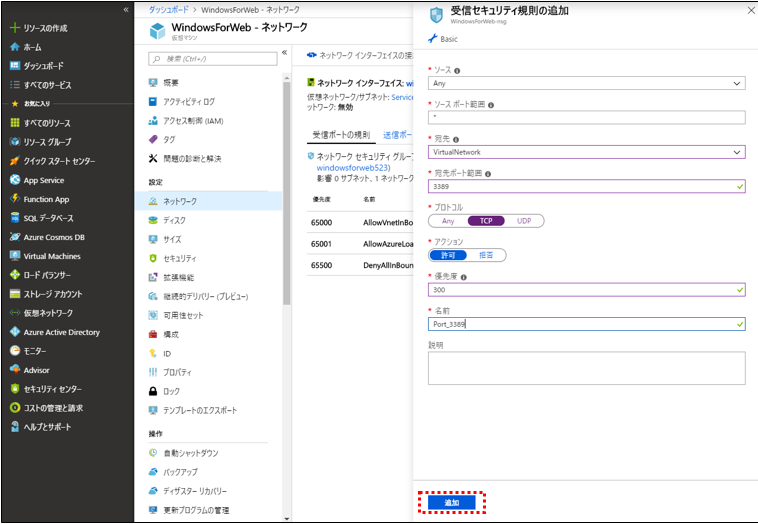Viewport: 758px width, 524px height.
Task: Click the Virtual Machines icon
Action: tap(15, 256)
